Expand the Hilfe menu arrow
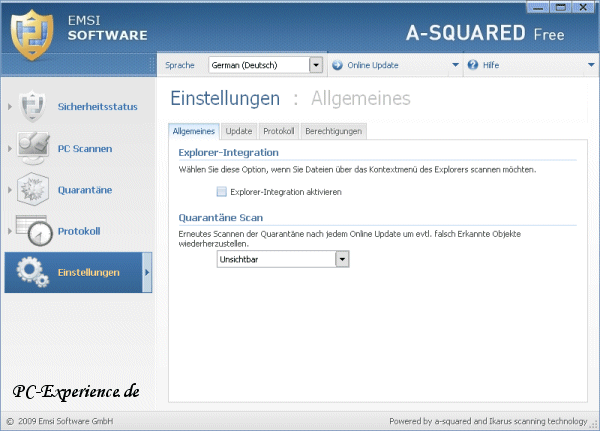 coord(590,65)
